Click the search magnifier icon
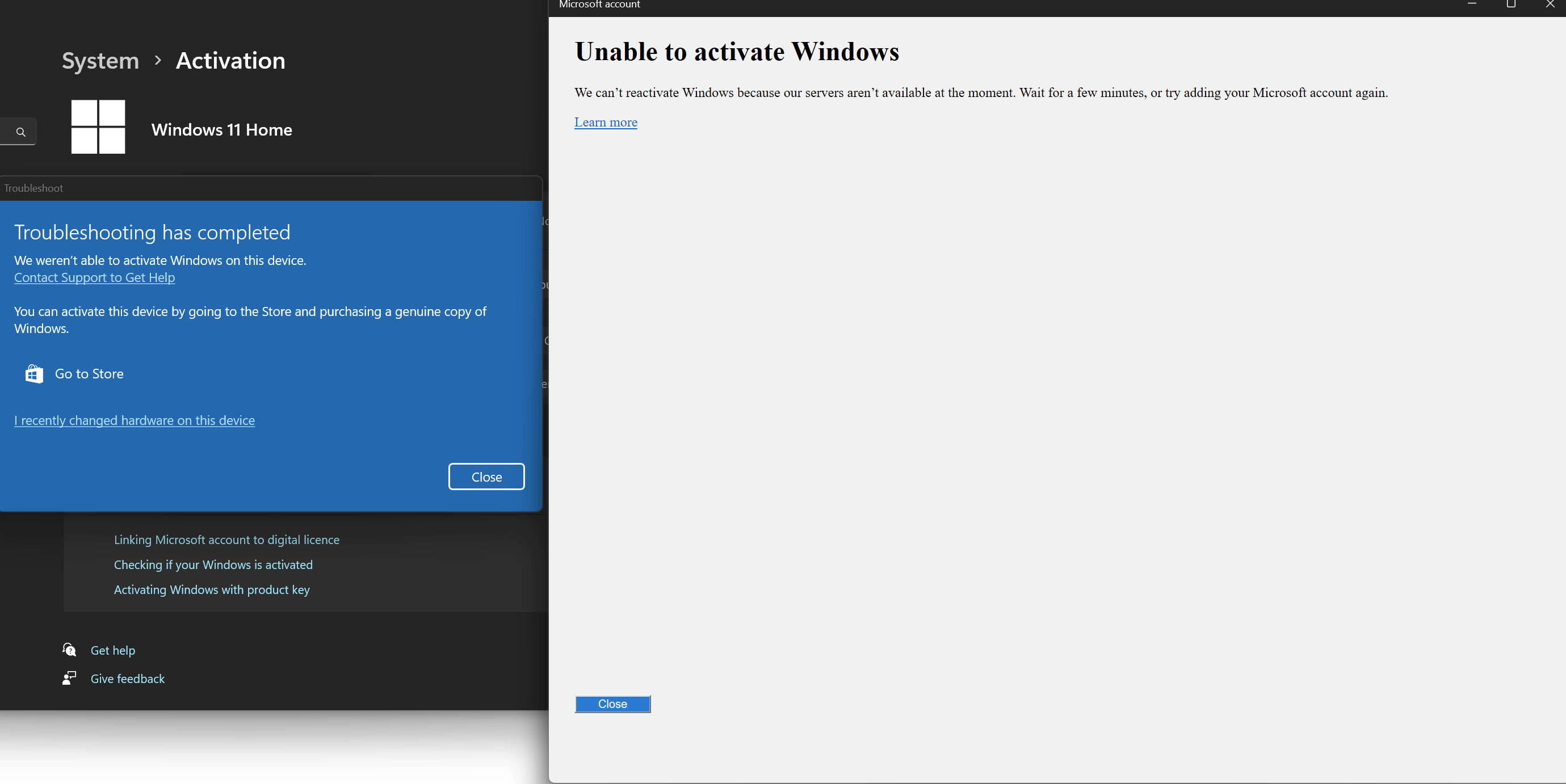Image resolution: width=1566 pixels, height=784 pixels. point(20,132)
